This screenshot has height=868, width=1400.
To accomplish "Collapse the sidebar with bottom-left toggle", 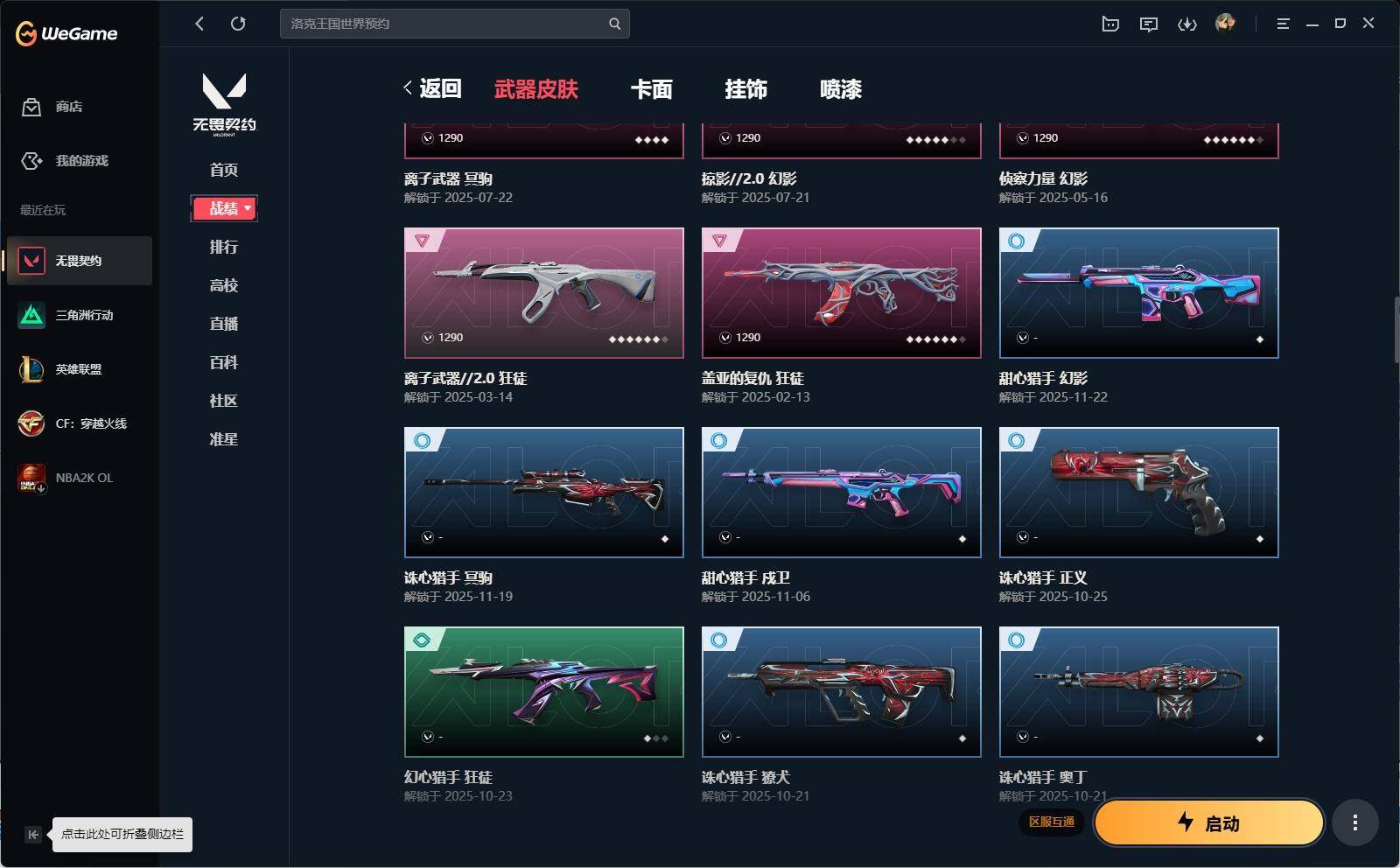I will pos(32,835).
